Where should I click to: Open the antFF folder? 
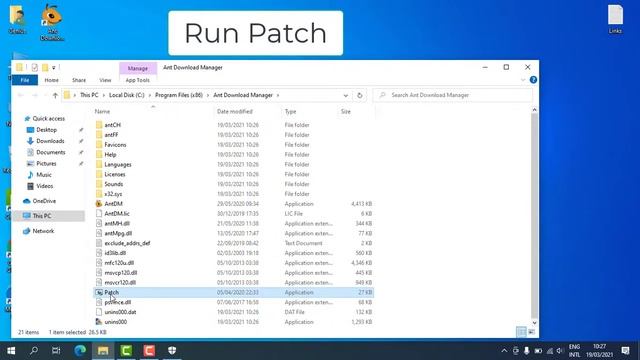[111, 135]
